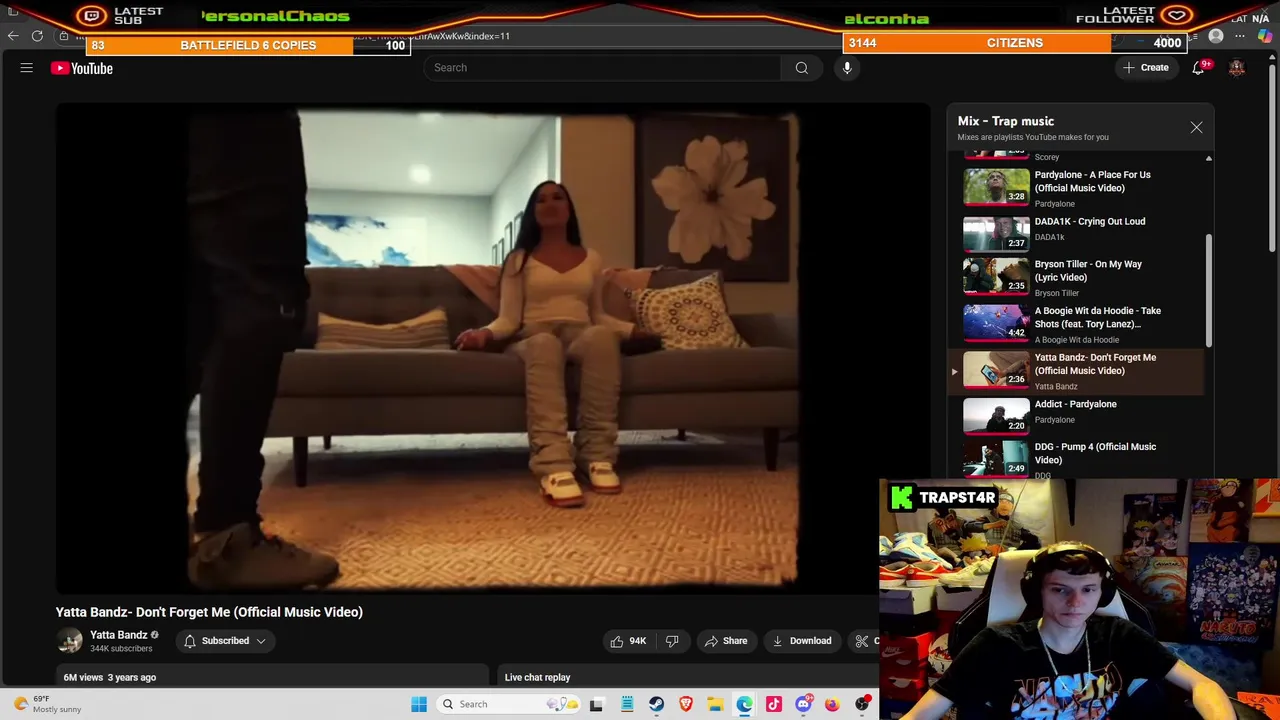Screen dimensions: 1280x720
Task: Open YouTube notifications bell
Action: pyautogui.click(x=1198, y=68)
